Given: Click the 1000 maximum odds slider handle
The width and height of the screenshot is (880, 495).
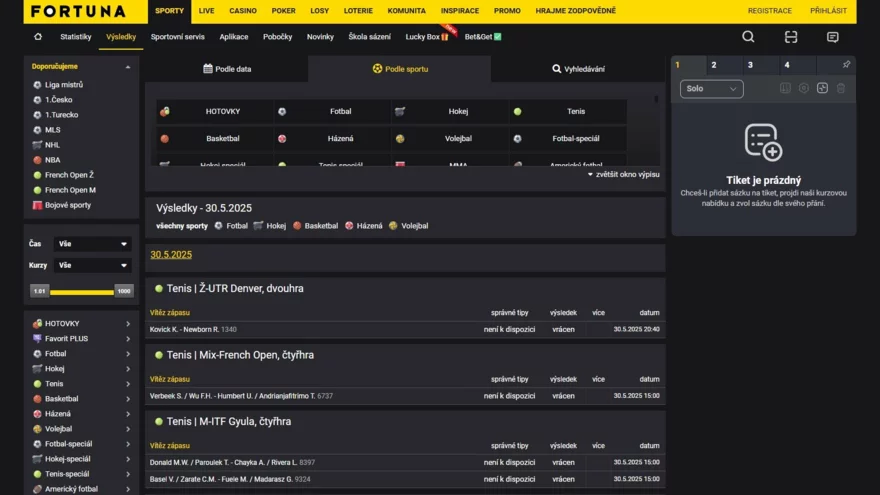Looking at the screenshot, I should click(x=123, y=291).
